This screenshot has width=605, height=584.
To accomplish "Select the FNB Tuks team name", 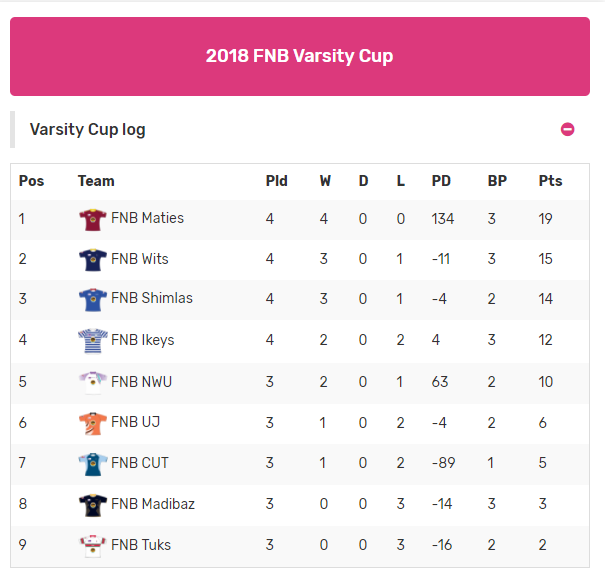I will pyautogui.click(x=141, y=545).
